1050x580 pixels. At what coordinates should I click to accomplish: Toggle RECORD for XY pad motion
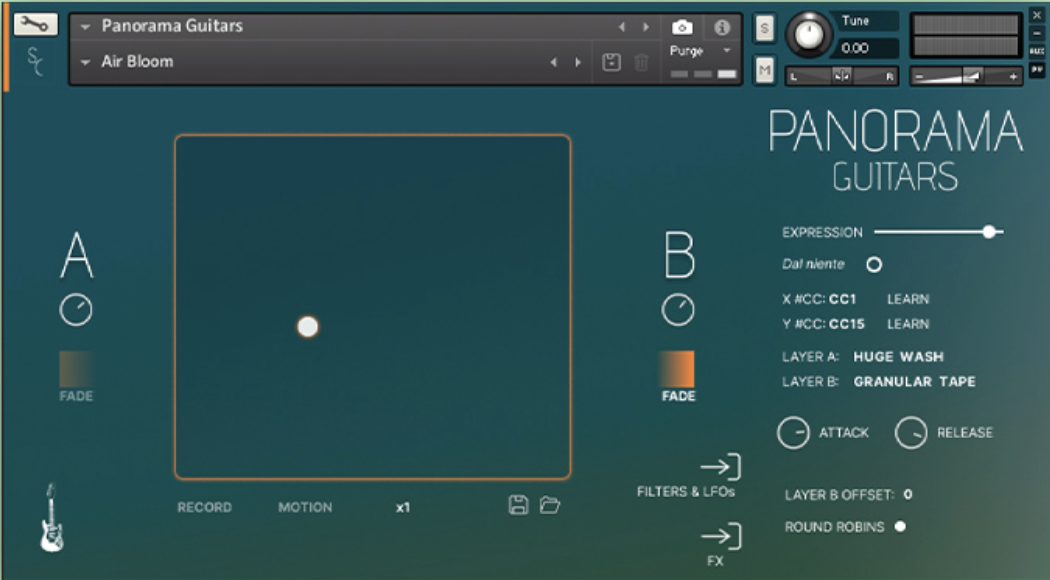tap(204, 507)
